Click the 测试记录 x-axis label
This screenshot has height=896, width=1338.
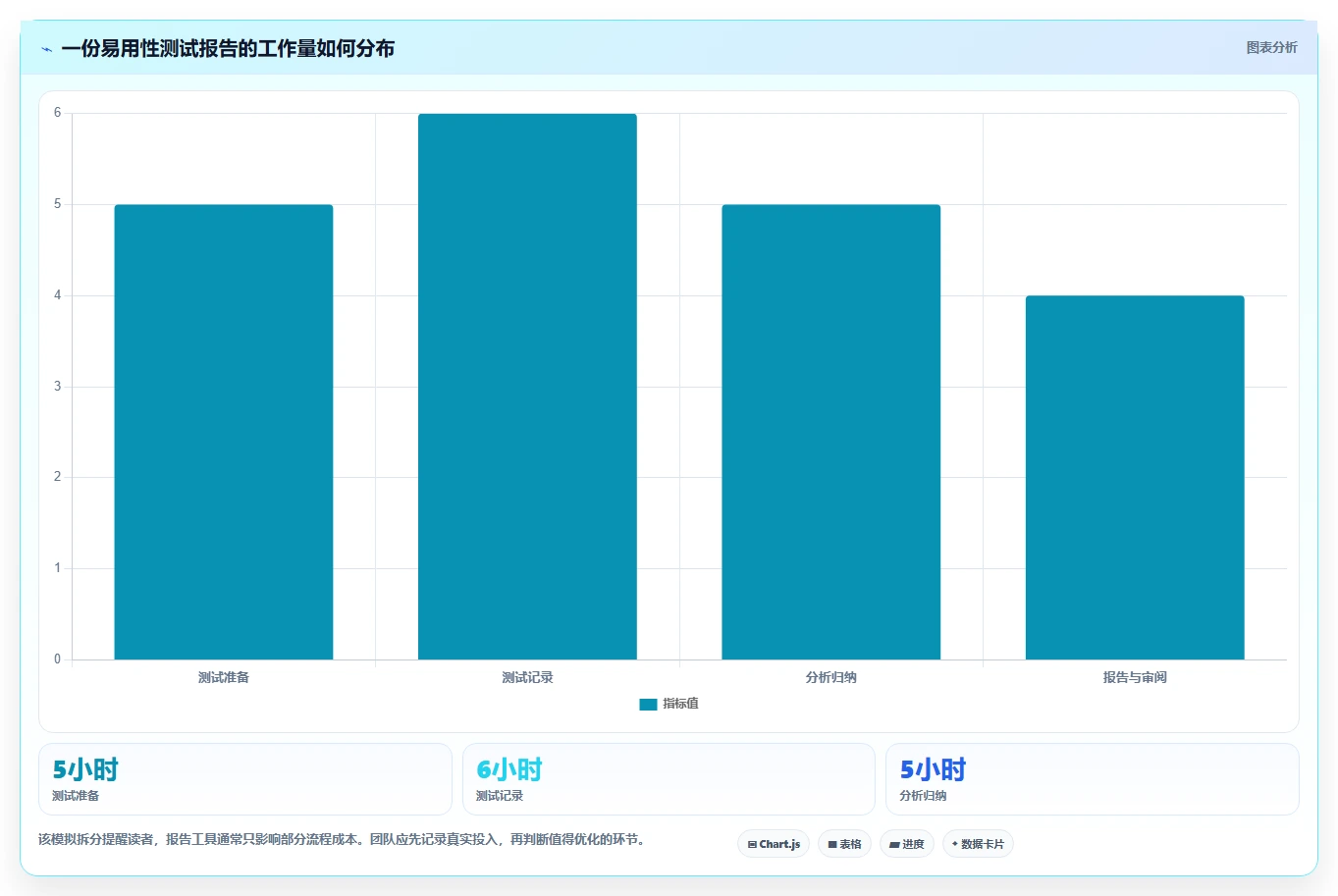(527, 677)
